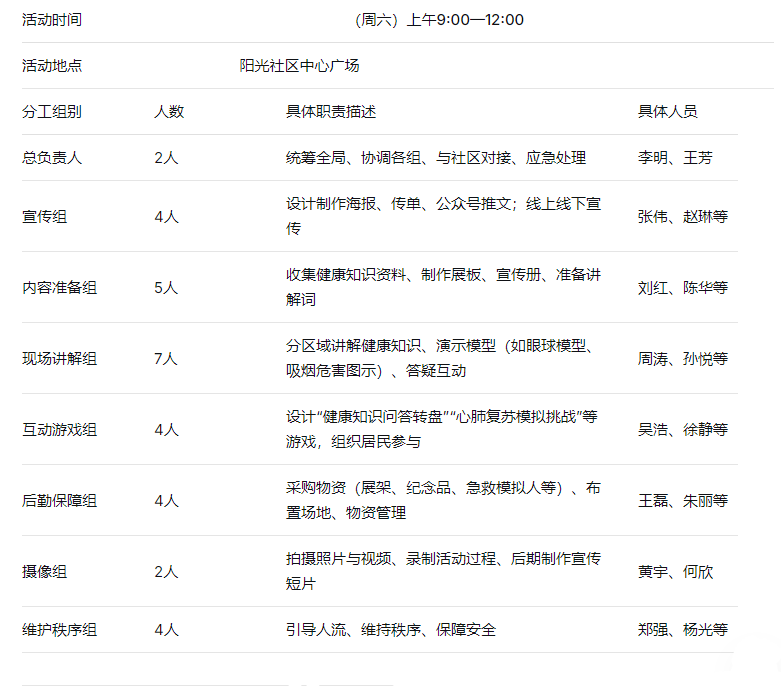Click the 活动地点 label cell

point(52,66)
